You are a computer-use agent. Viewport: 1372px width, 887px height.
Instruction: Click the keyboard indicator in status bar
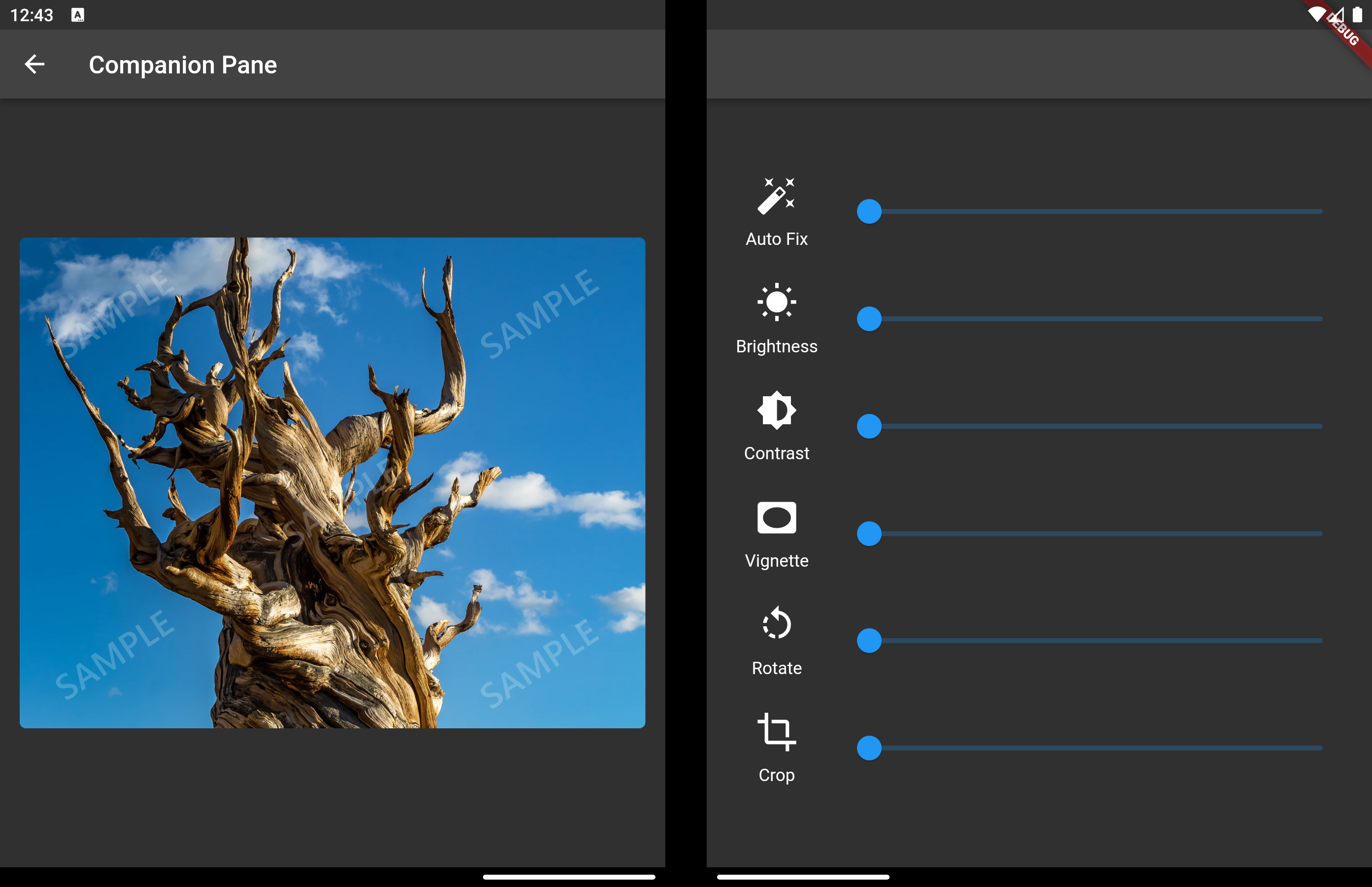pos(78,15)
